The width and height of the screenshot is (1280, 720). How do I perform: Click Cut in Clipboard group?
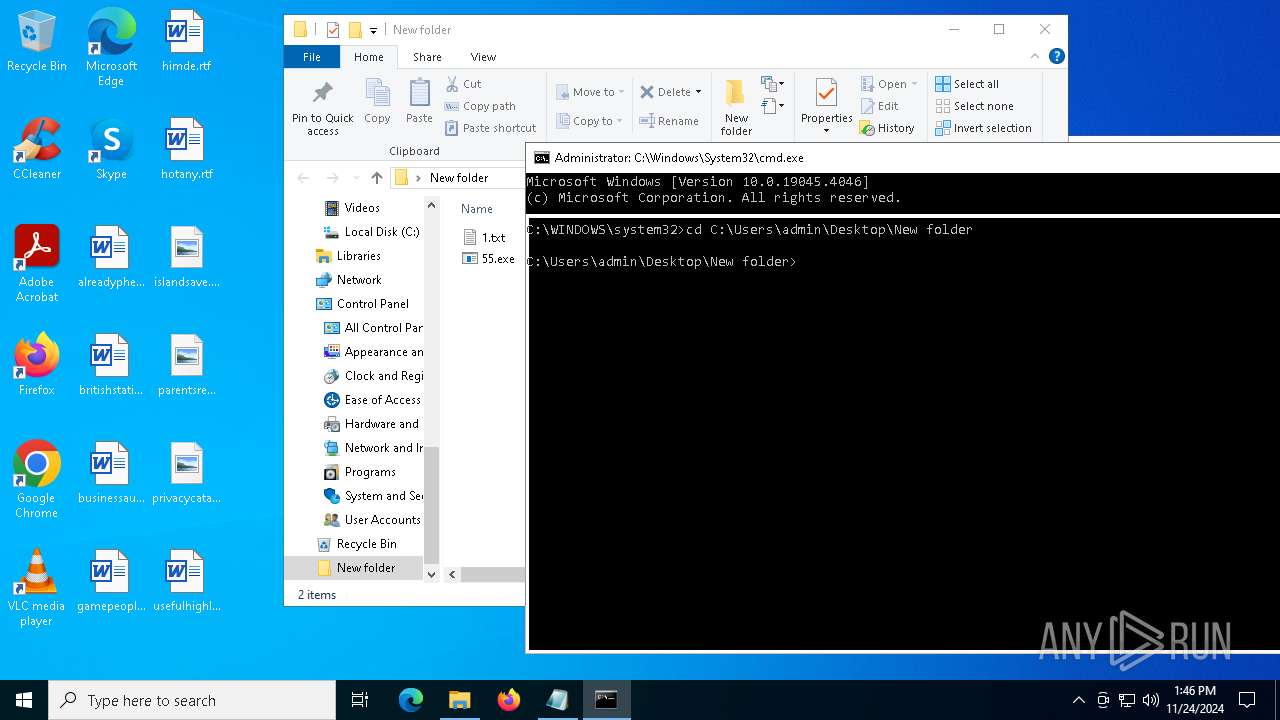coord(463,84)
